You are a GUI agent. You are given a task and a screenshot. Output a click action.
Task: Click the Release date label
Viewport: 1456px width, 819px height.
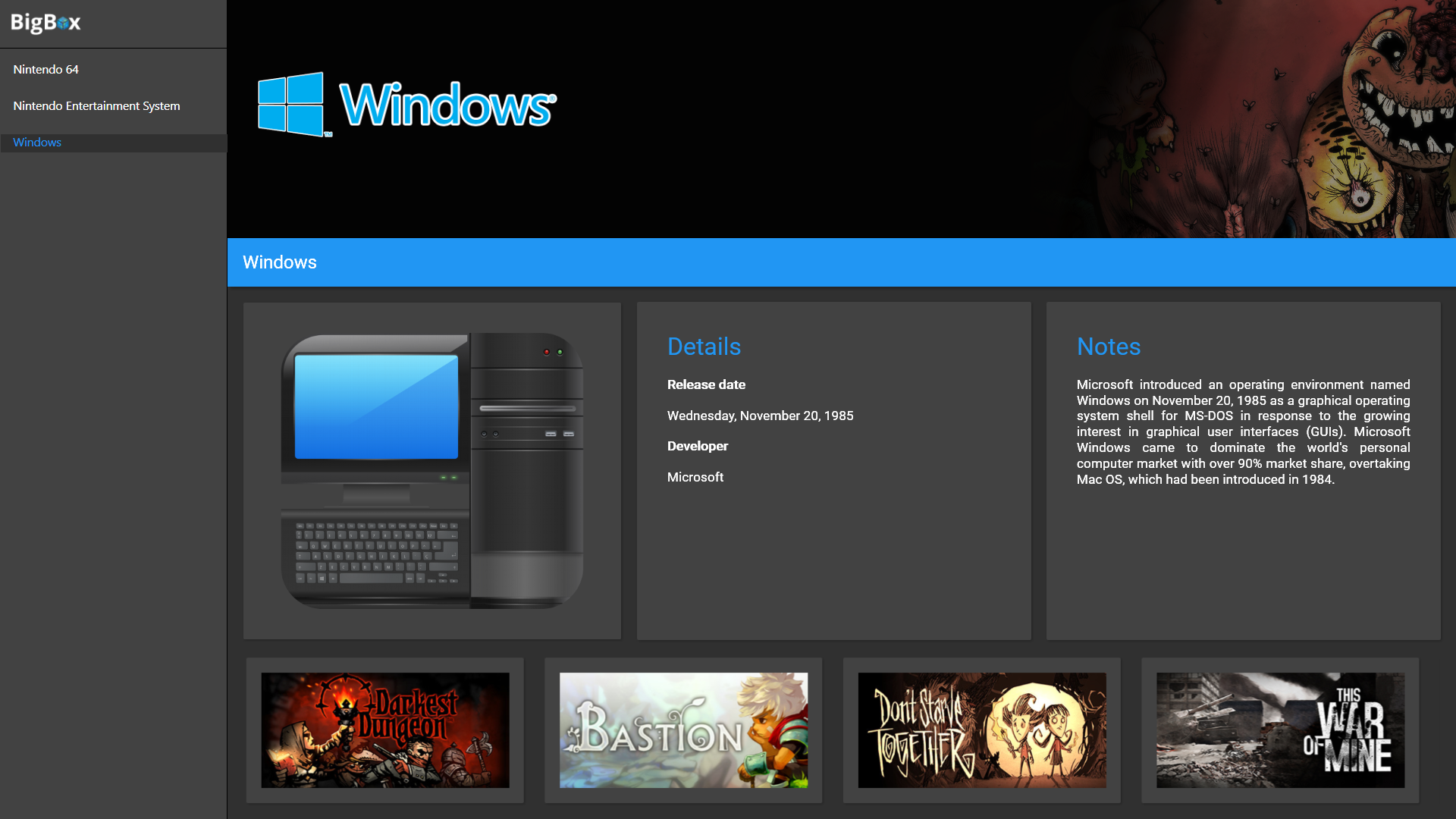click(x=706, y=384)
